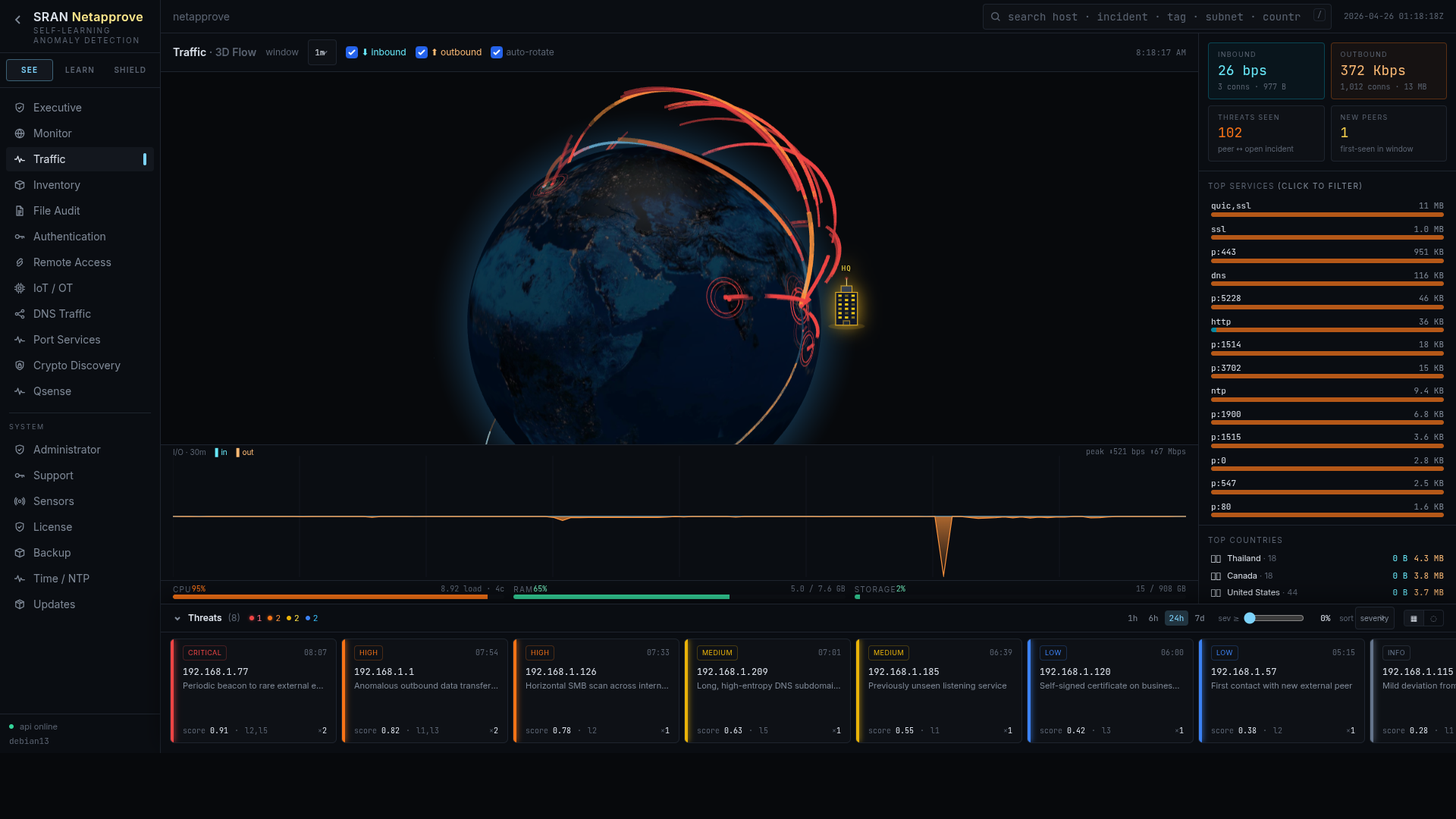1456x819 pixels.
Task: Select the Authentication key icon
Action: pos(20,237)
